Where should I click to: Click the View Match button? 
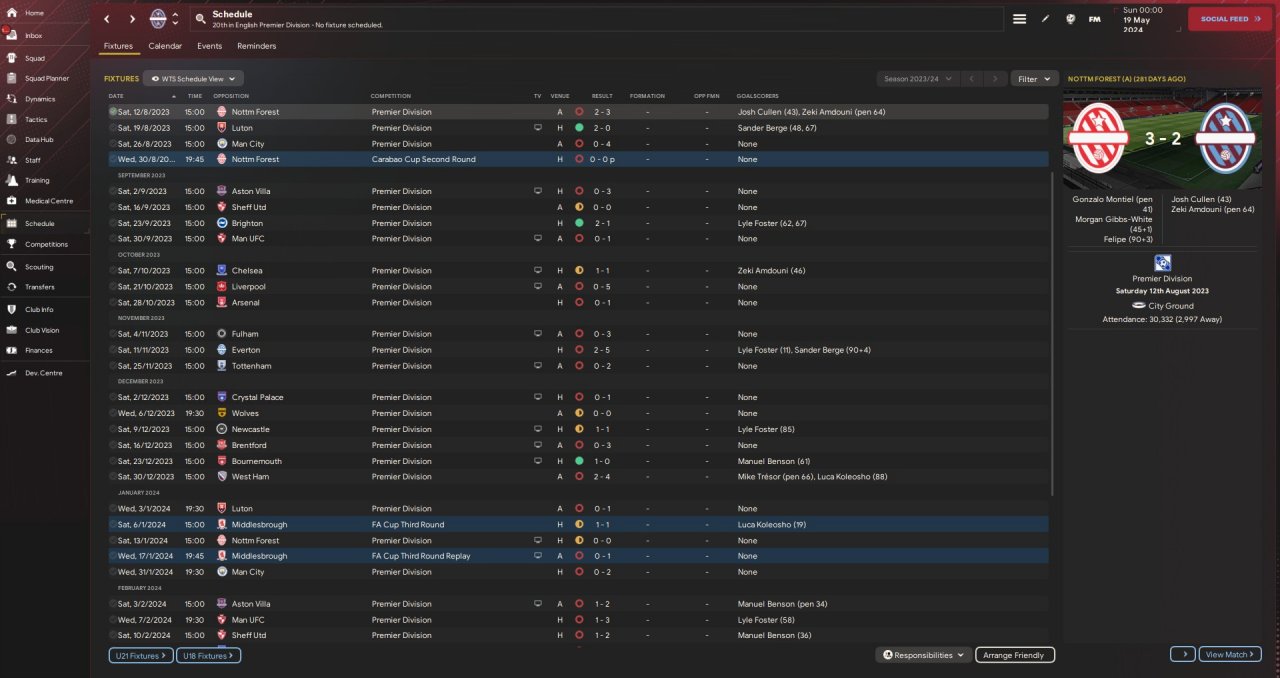[x=1230, y=654]
